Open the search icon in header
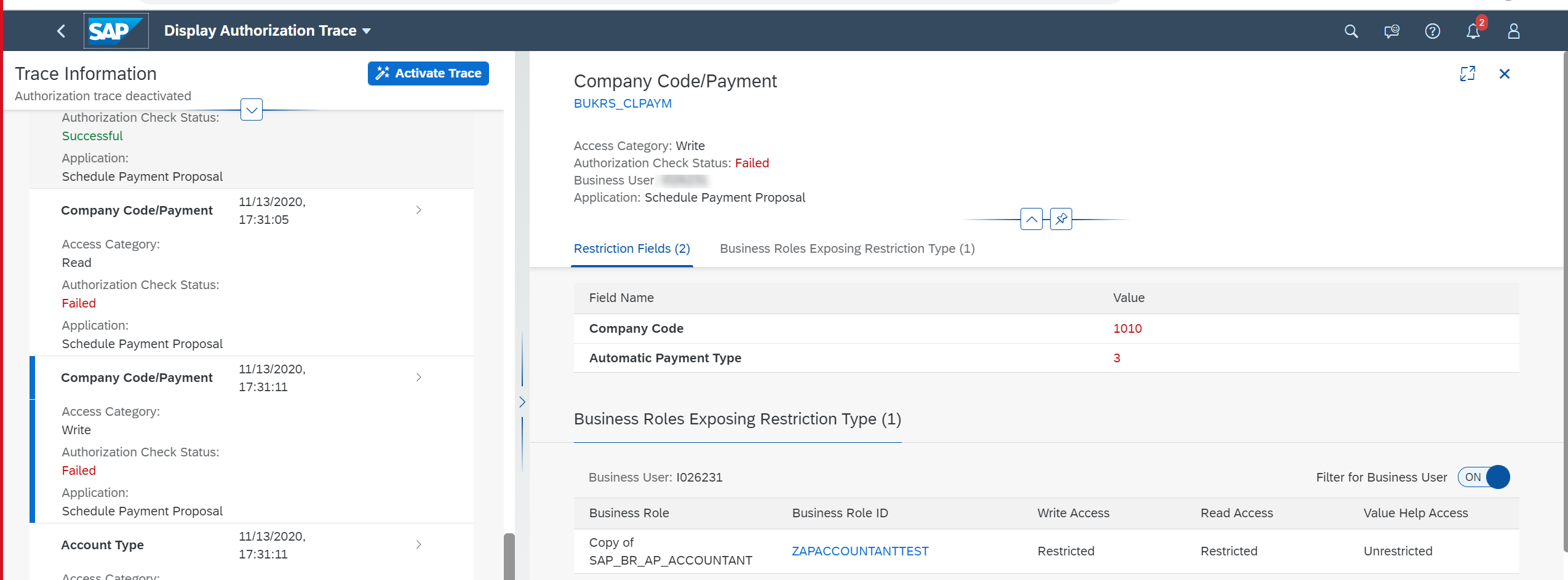Viewport: 1568px width, 580px height. click(x=1351, y=31)
